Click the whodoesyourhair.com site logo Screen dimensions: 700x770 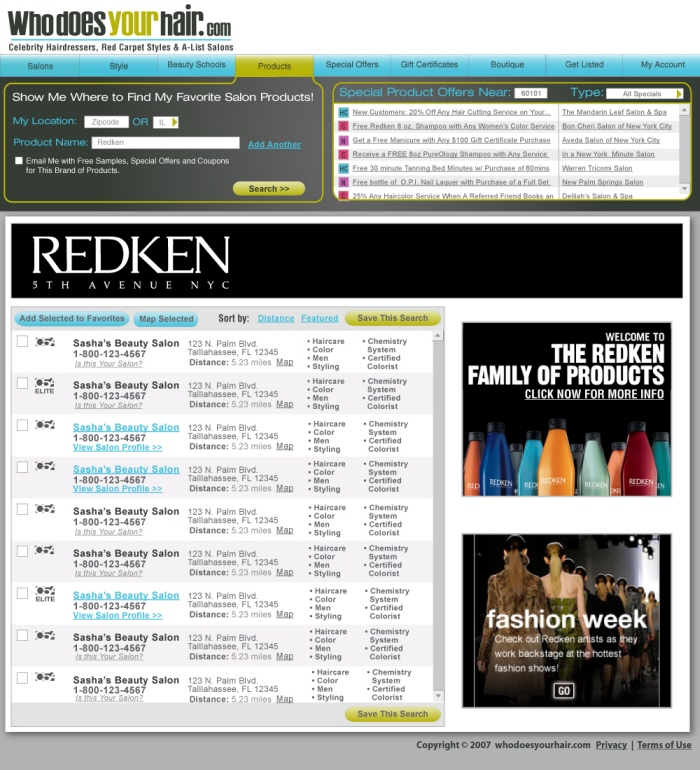[120, 28]
